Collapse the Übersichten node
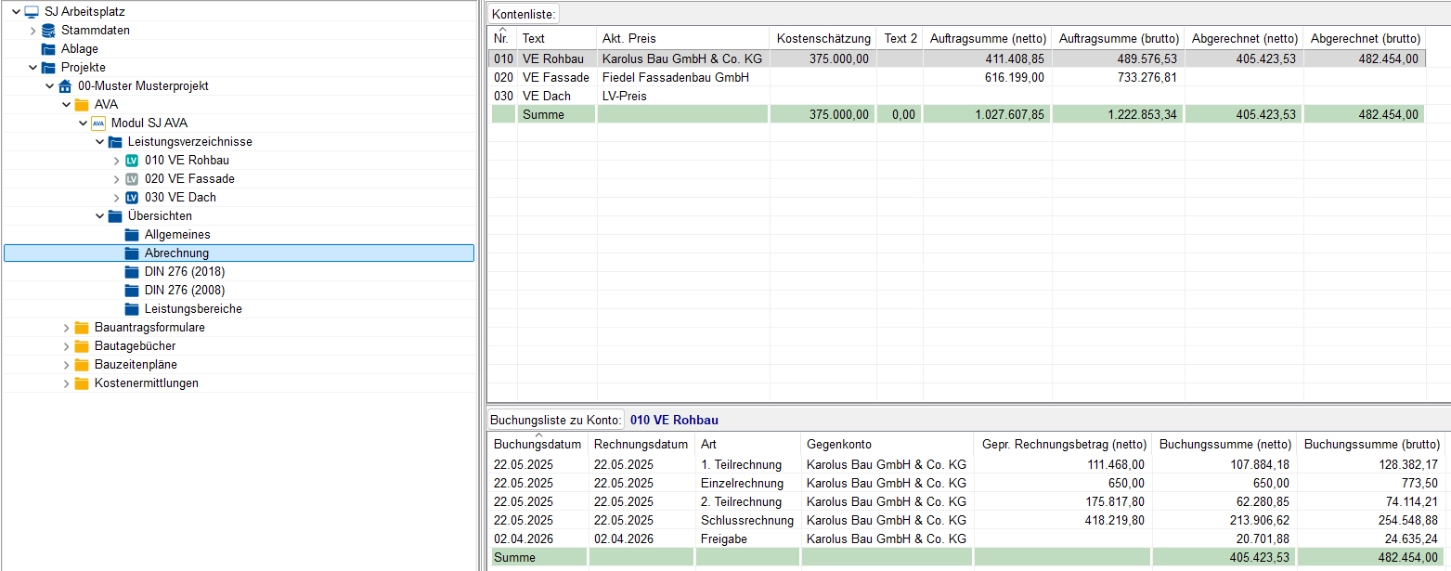 pyautogui.click(x=99, y=216)
